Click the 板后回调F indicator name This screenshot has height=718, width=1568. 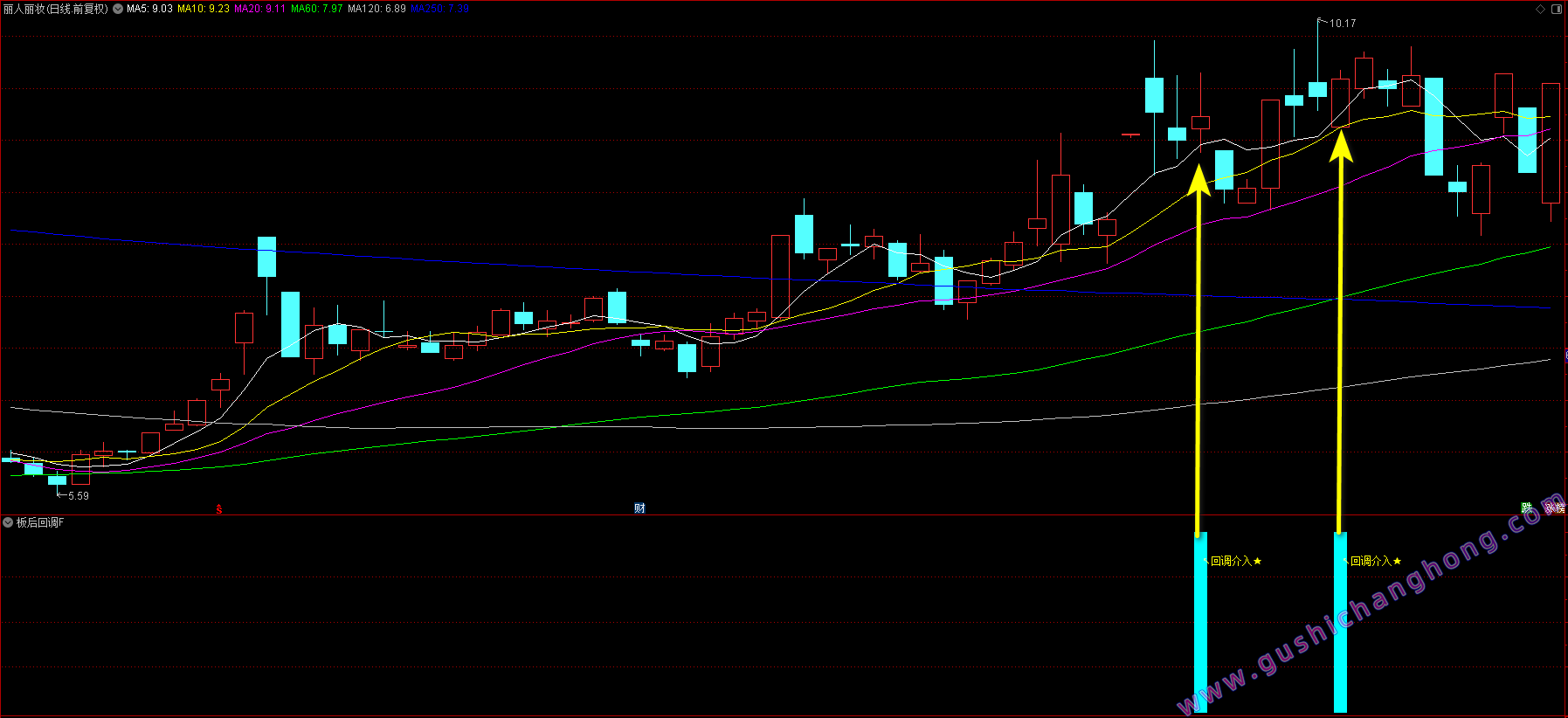(x=40, y=522)
